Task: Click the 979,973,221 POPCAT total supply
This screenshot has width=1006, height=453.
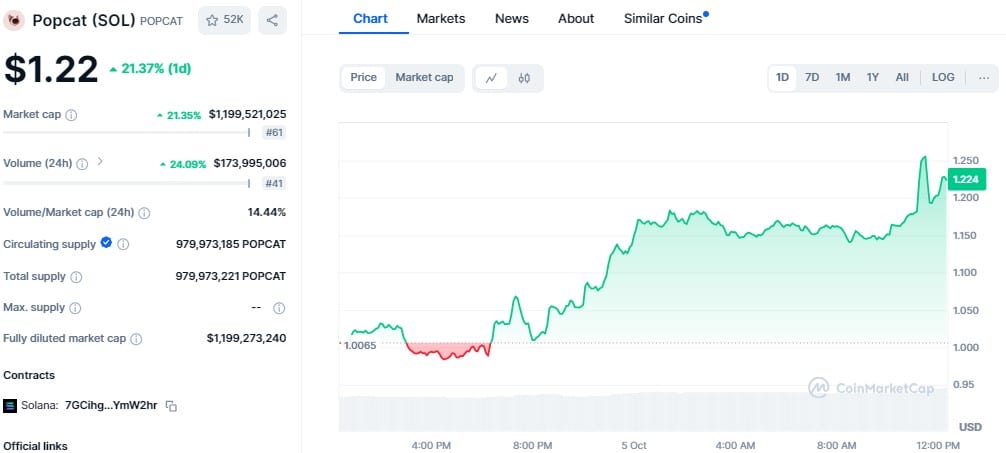Action: click(x=231, y=277)
